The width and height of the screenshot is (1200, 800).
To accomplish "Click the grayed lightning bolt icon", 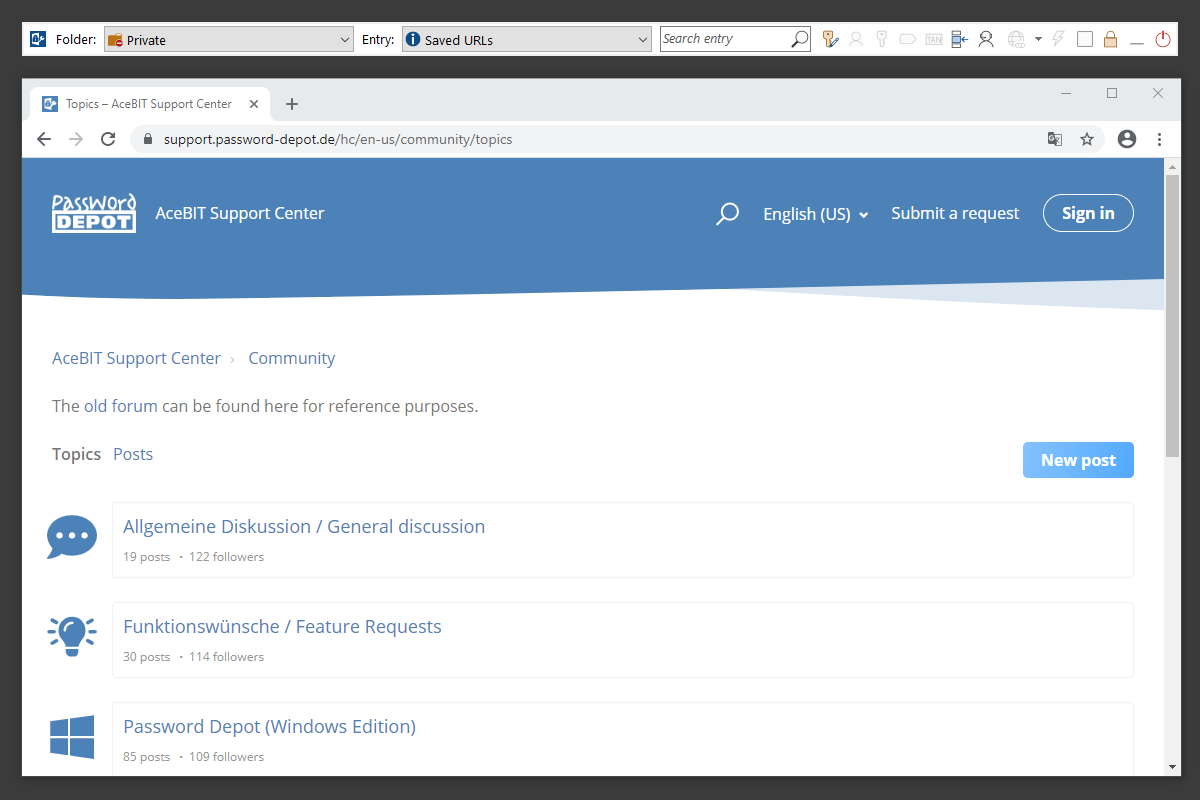I will [1059, 39].
